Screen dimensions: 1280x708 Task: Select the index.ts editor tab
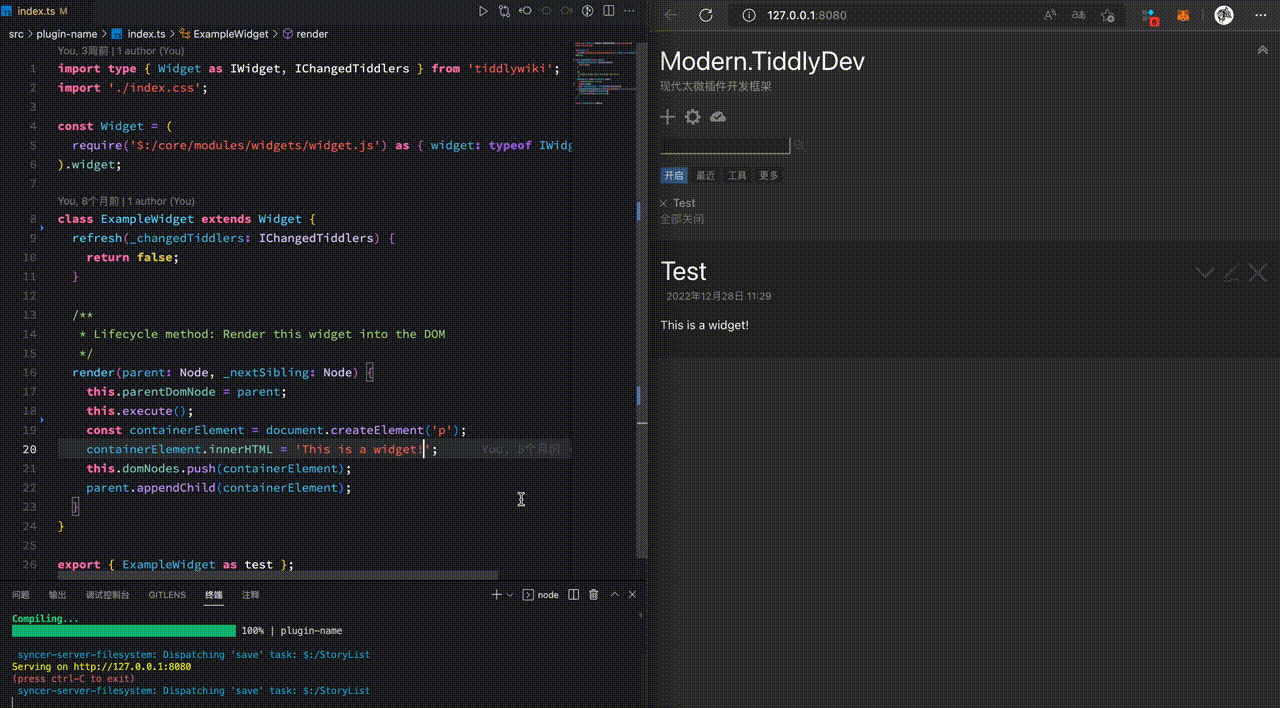click(36, 11)
